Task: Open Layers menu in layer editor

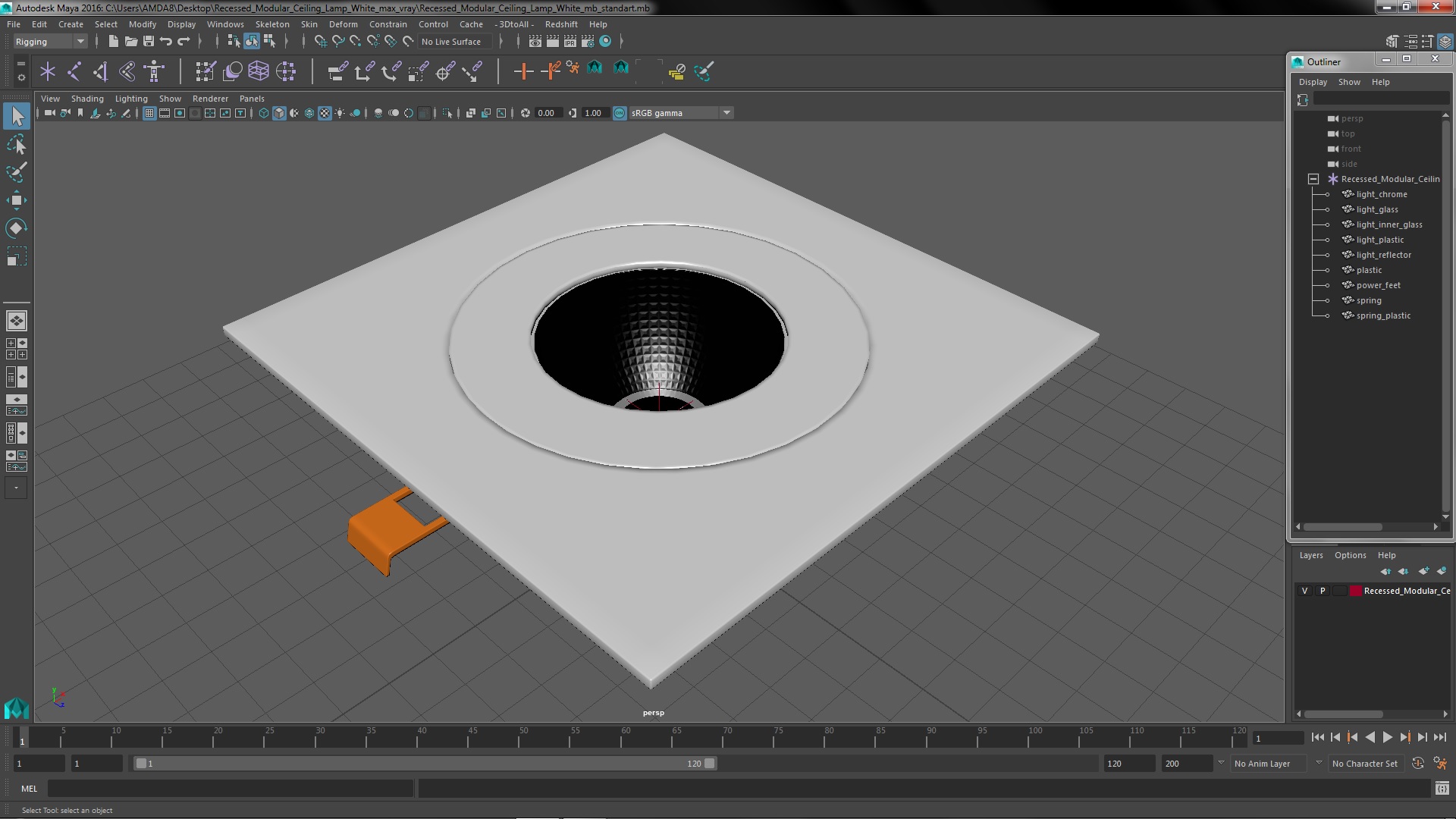Action: (x=1311, y=555)
